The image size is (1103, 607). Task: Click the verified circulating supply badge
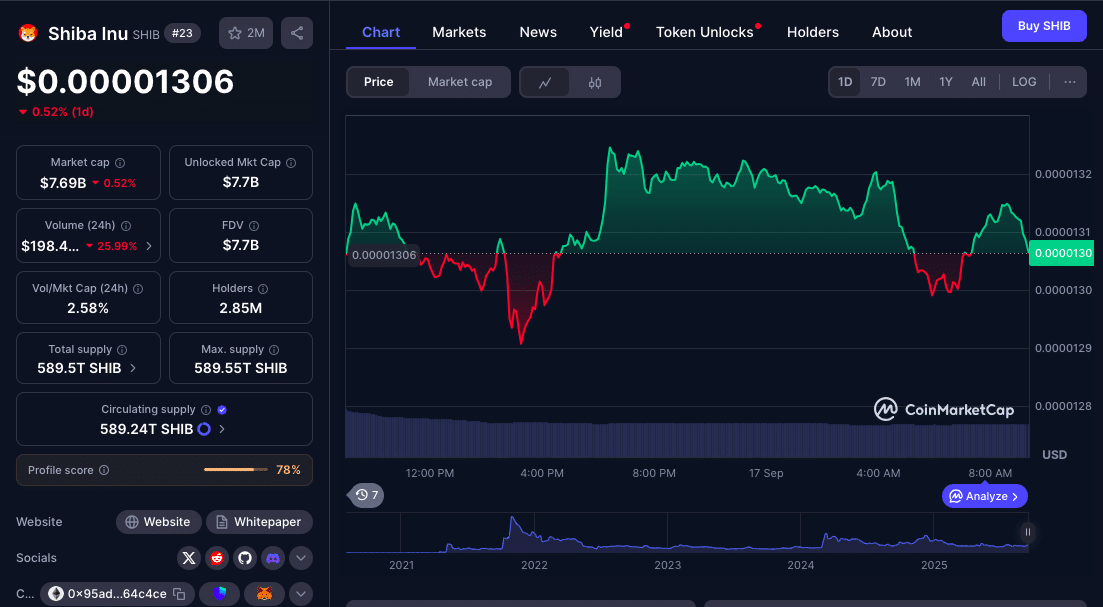click(x=222, y=410)
